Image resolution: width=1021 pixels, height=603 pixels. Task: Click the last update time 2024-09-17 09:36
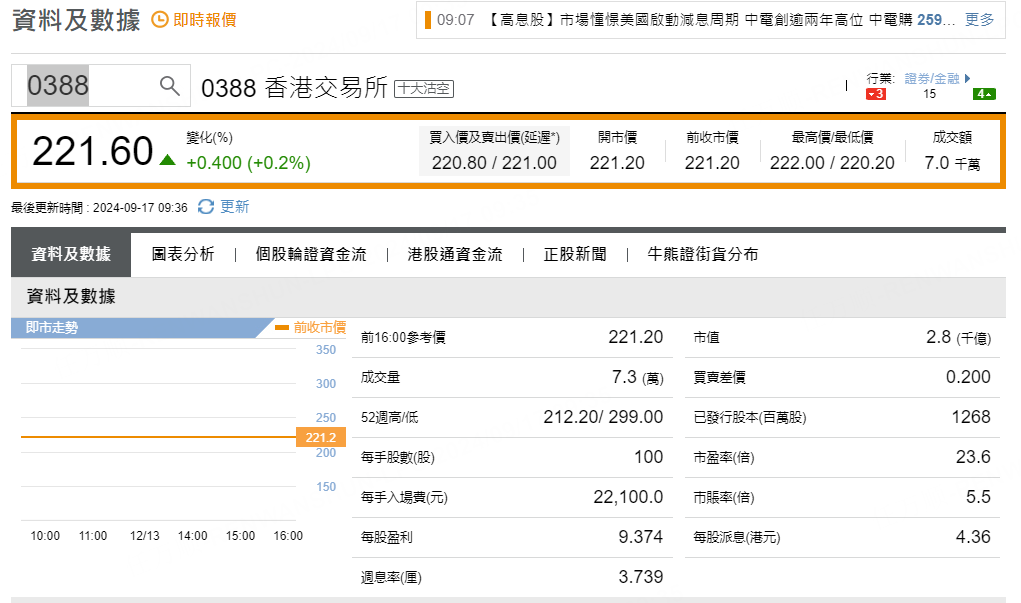click(x=140, y=208)
